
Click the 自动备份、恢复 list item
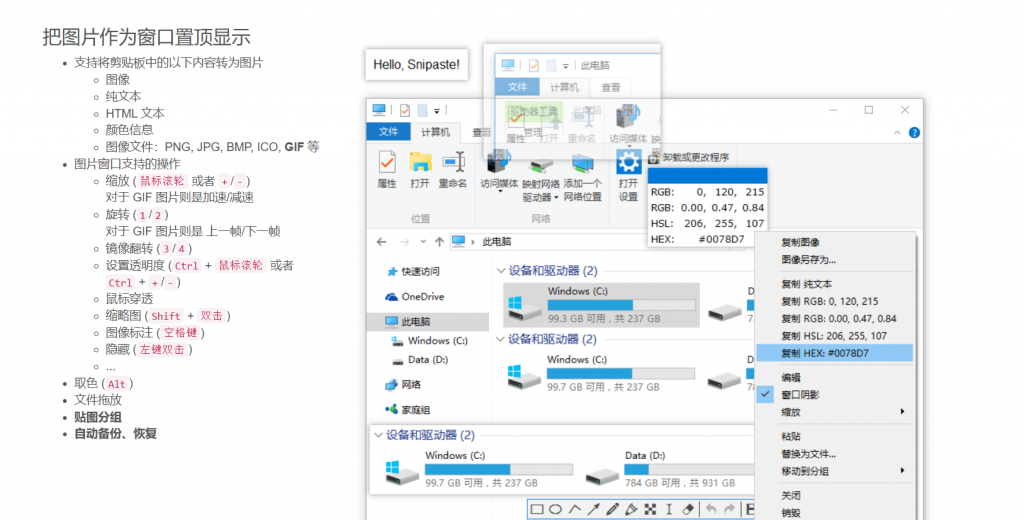[116, 434]
